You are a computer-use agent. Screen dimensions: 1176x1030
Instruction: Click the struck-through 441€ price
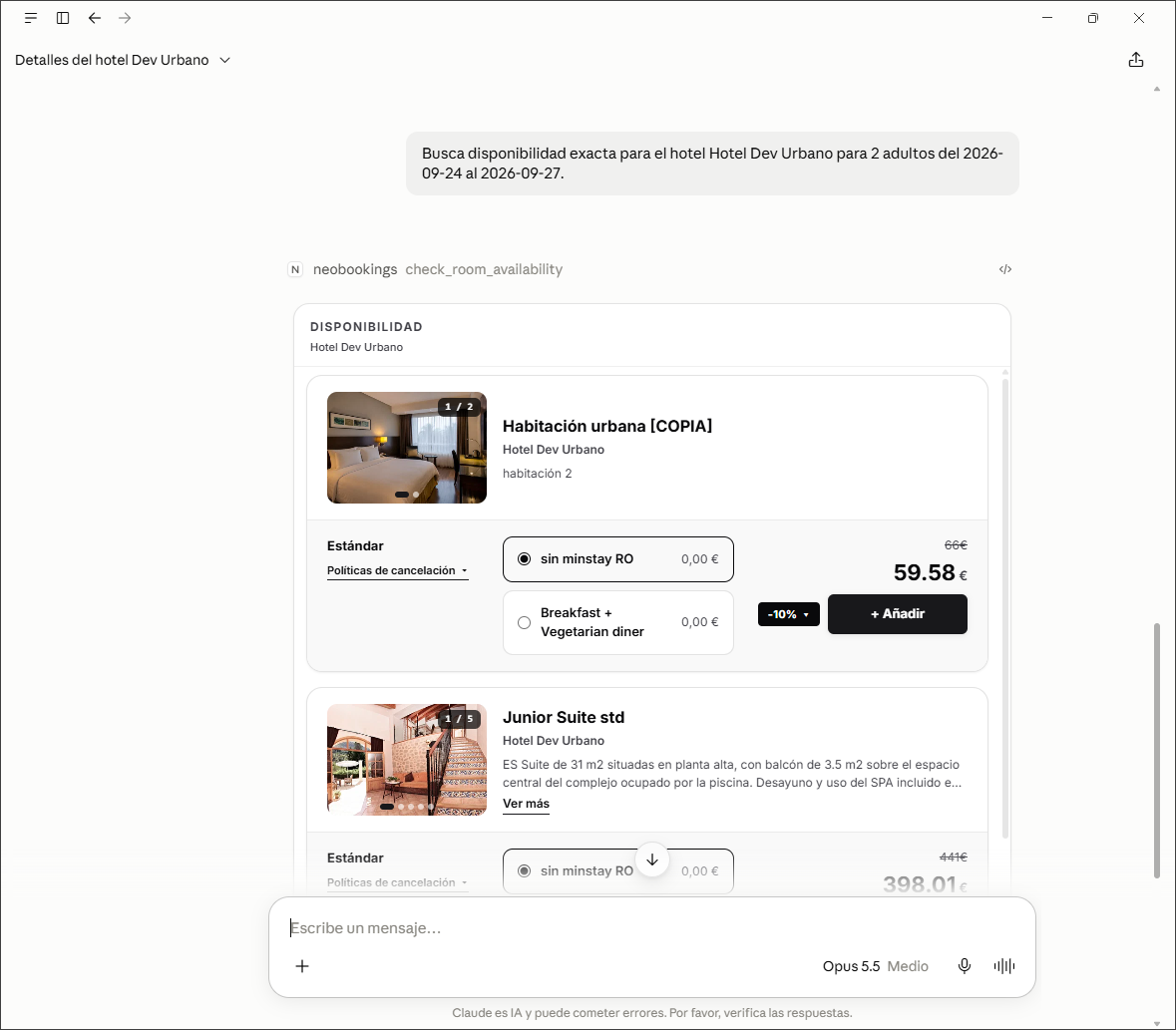(x=954, y=857)
